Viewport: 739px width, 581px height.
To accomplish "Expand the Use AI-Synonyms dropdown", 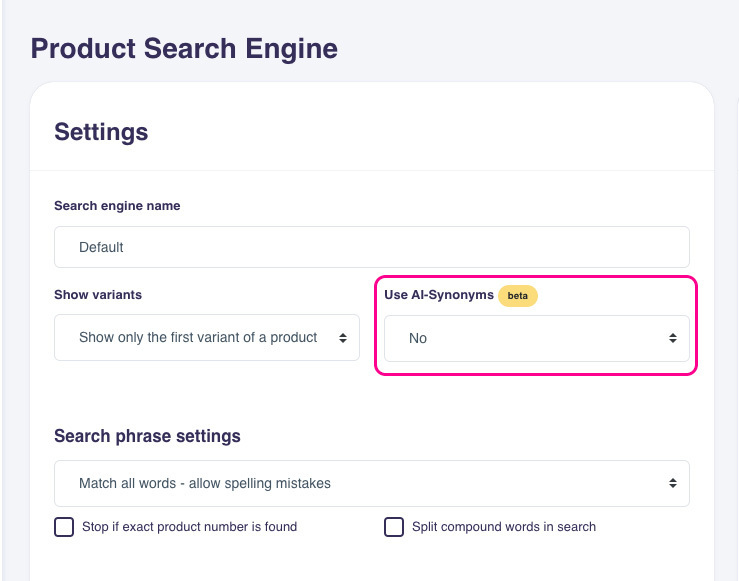I will tap(536, 338).
